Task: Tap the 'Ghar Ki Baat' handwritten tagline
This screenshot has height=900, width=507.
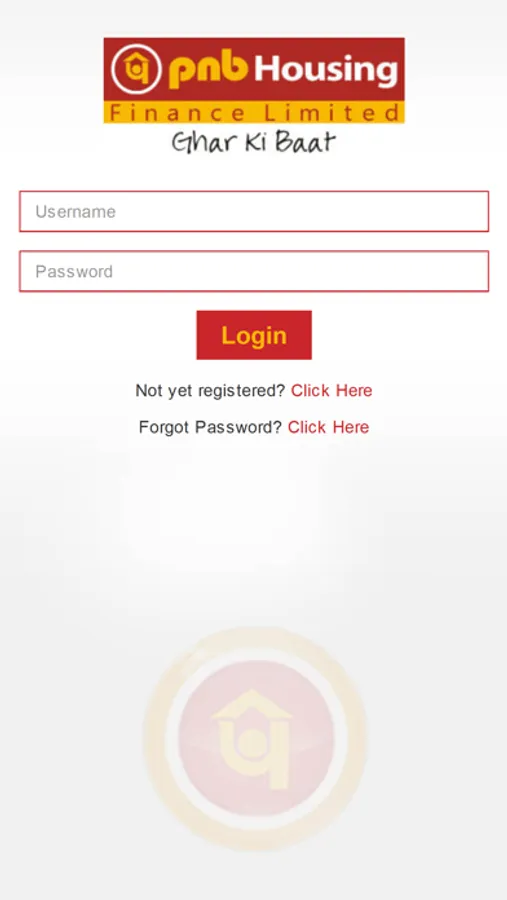Action: [253, 142]
